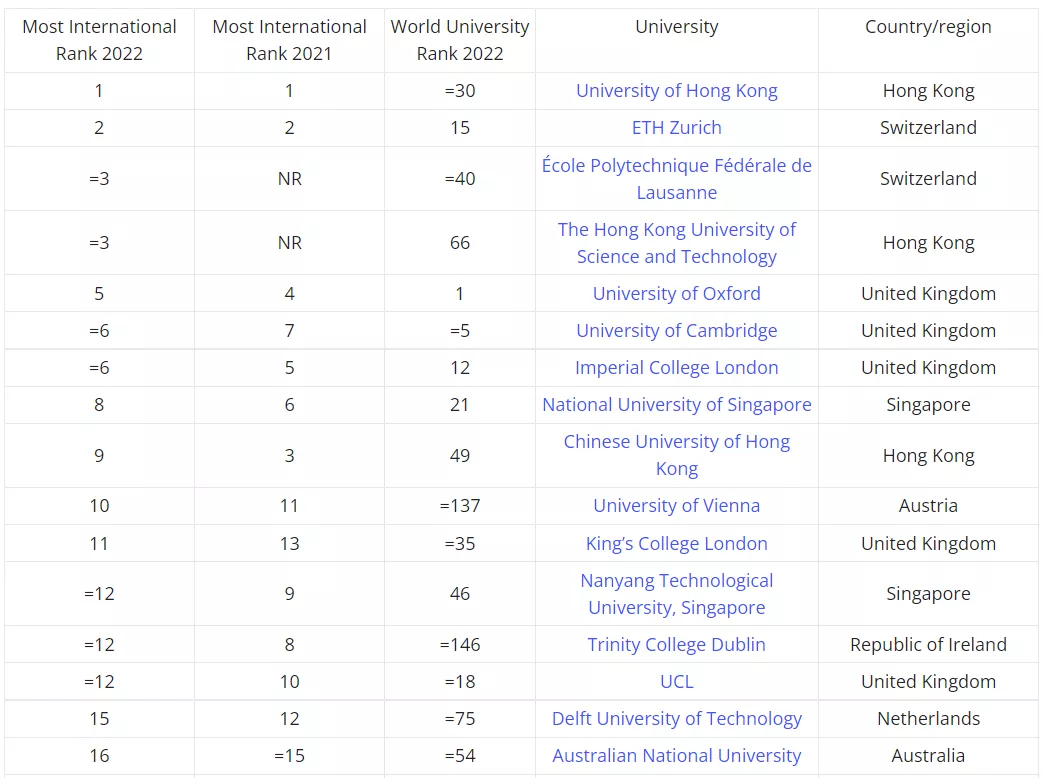
Task: Select 'Australia' country cell
Action: click(928, 755)
